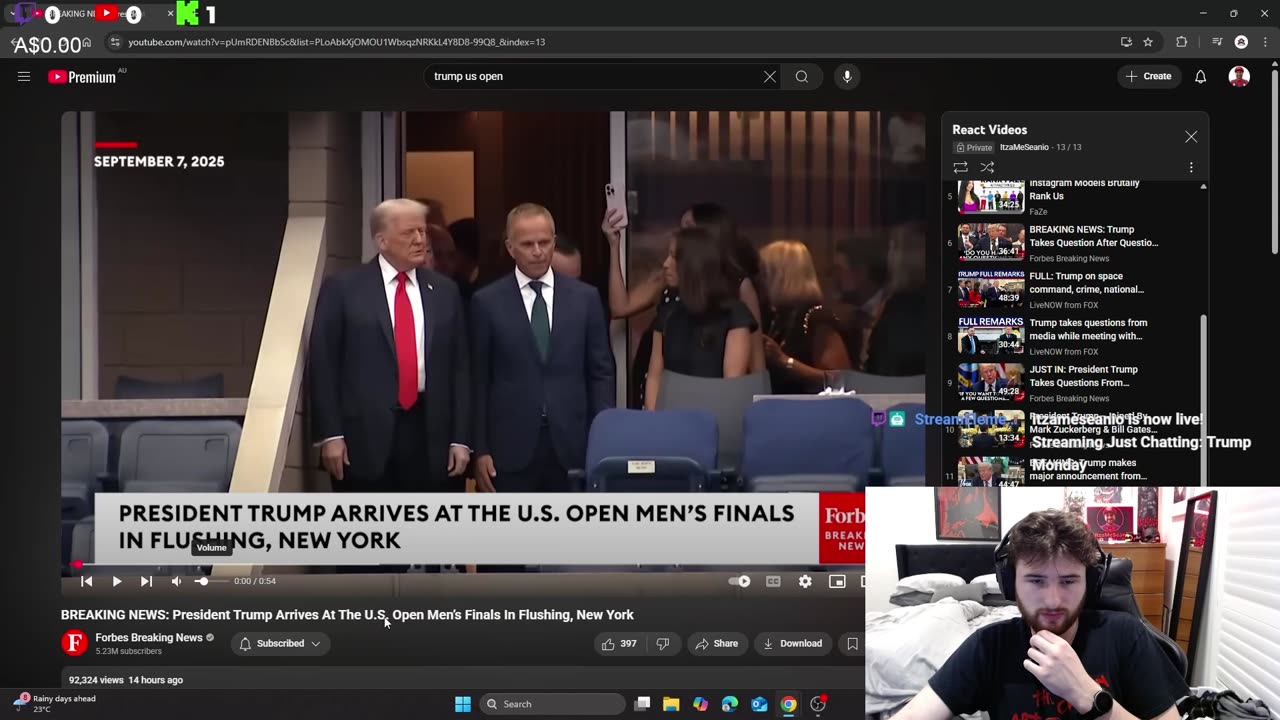This screenshot has height=720, width=1280.
Task: Open the ItzaMeSeanio playlist owner link
Action: [1024, 147]
